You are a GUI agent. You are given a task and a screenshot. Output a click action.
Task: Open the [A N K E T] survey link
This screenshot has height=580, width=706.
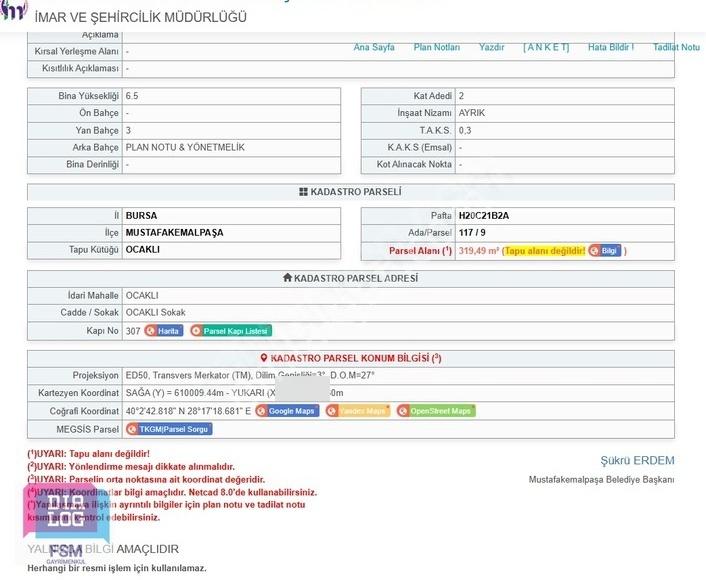[546, 47]
